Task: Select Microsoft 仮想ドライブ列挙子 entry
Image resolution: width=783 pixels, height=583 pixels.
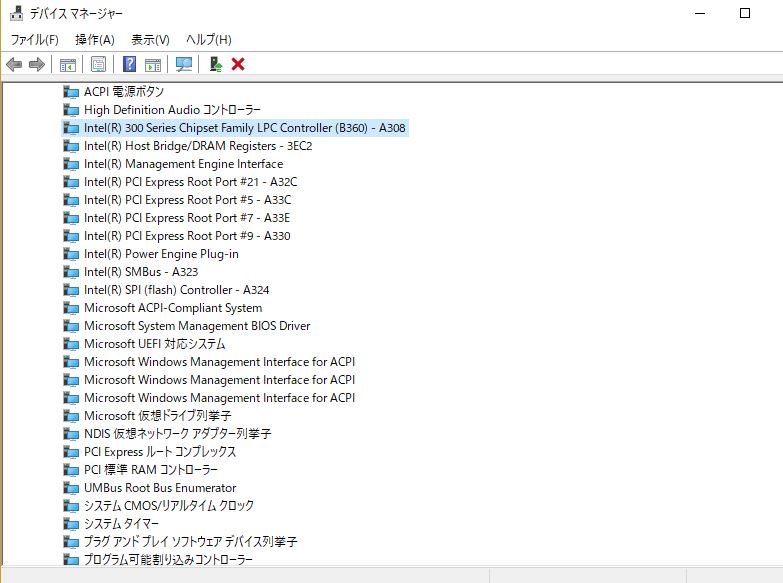Action: coord(158,416)
